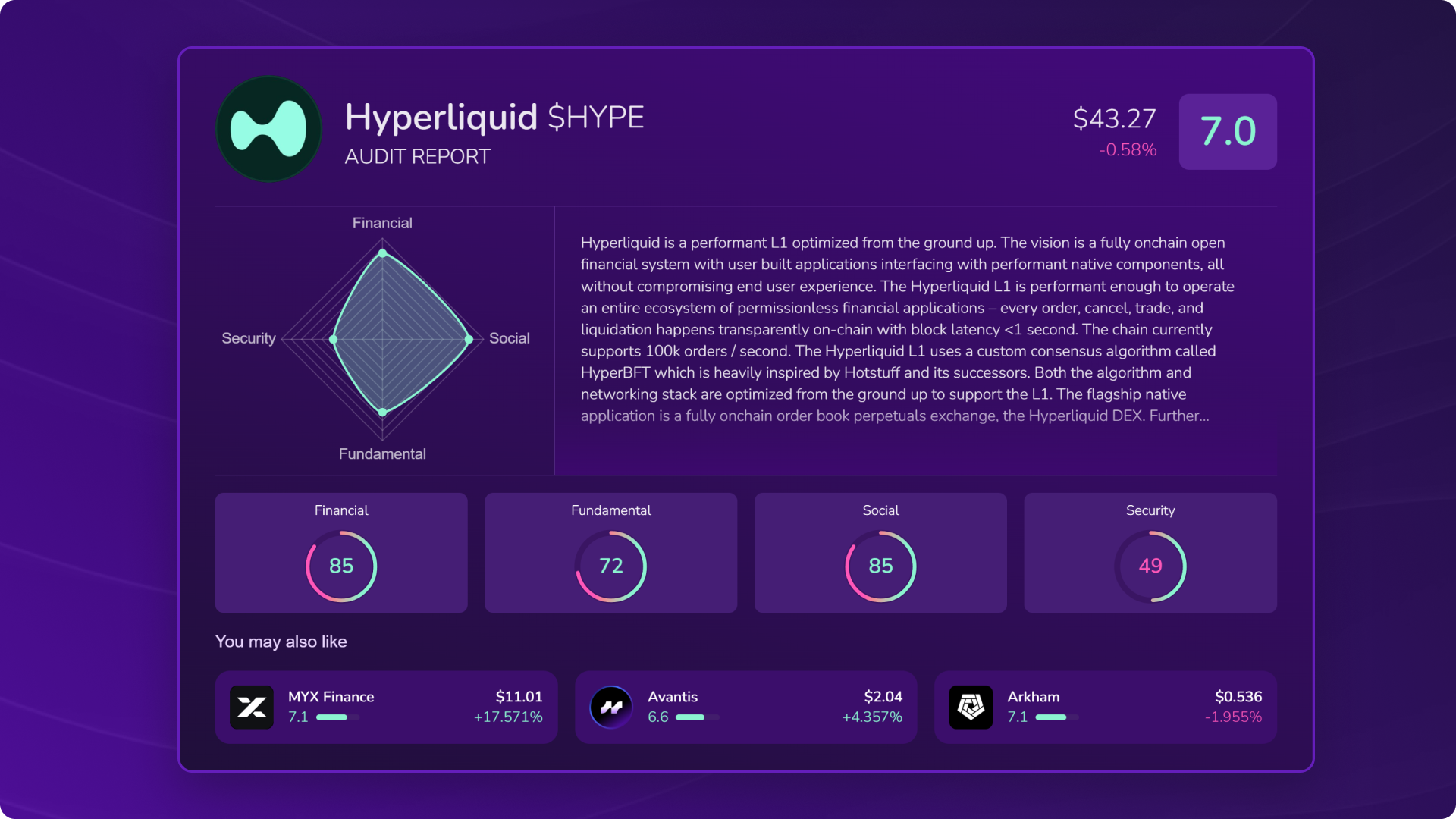The height and width of the screenshot is (819, 1456).
Task: Click the Arkham 7.1 score bar
Action: pyautogui.click(x=1057, y=717)
